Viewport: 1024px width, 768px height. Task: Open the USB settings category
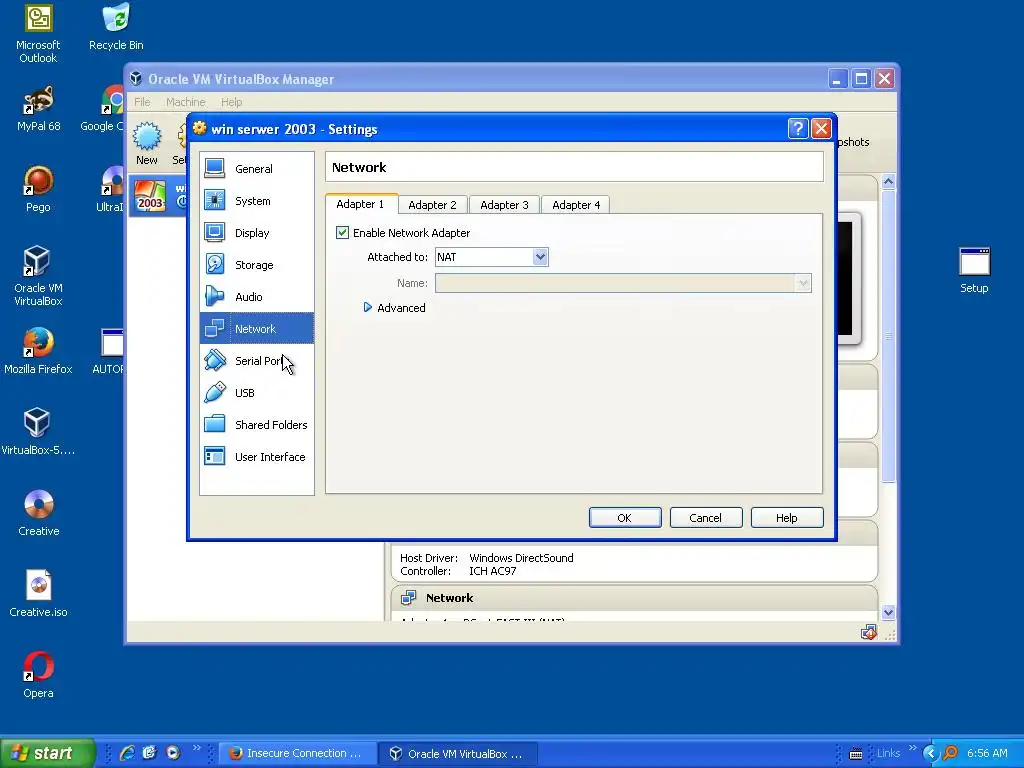point(257,392)
